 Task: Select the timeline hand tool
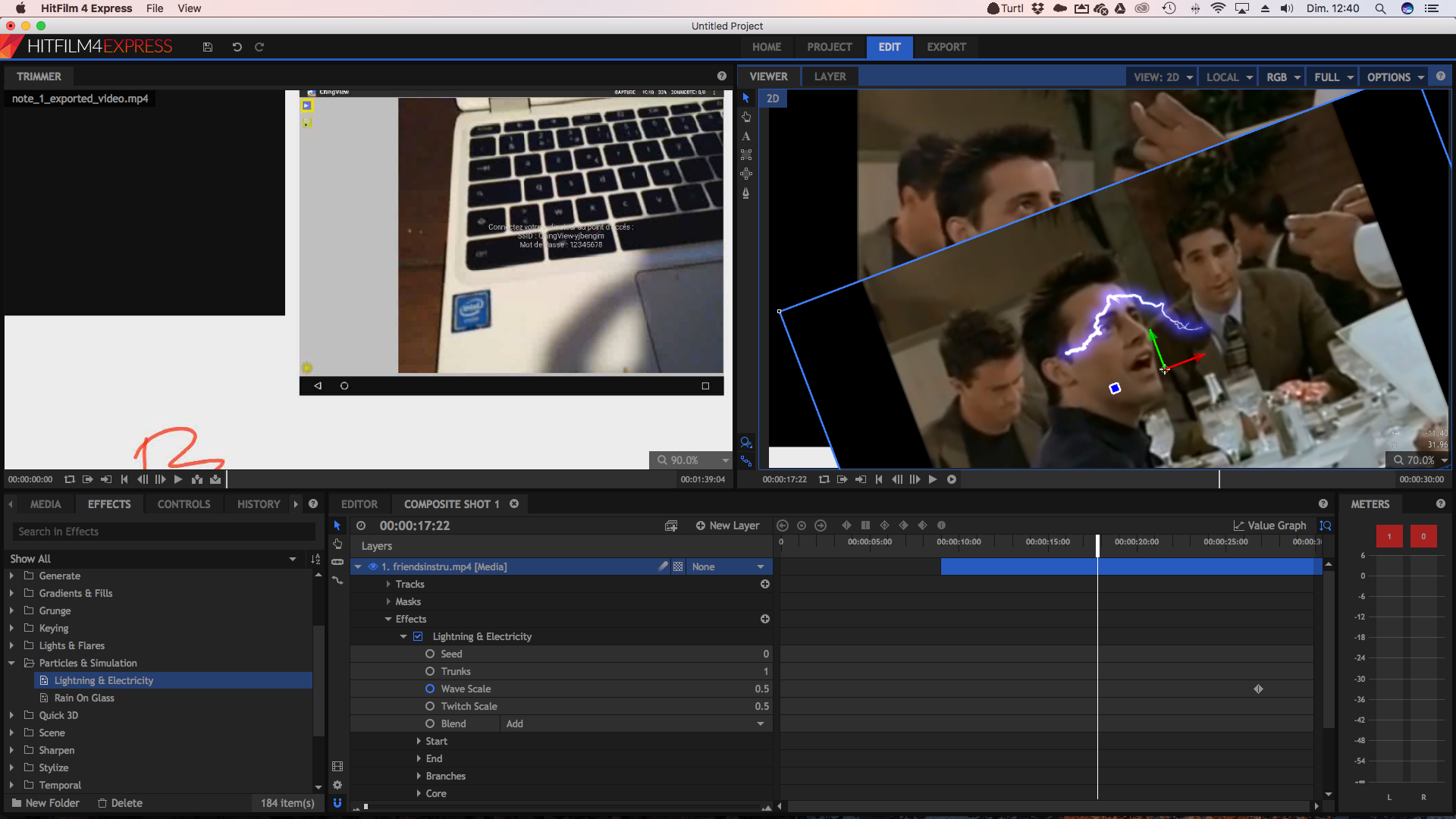(x=337, y=544)
